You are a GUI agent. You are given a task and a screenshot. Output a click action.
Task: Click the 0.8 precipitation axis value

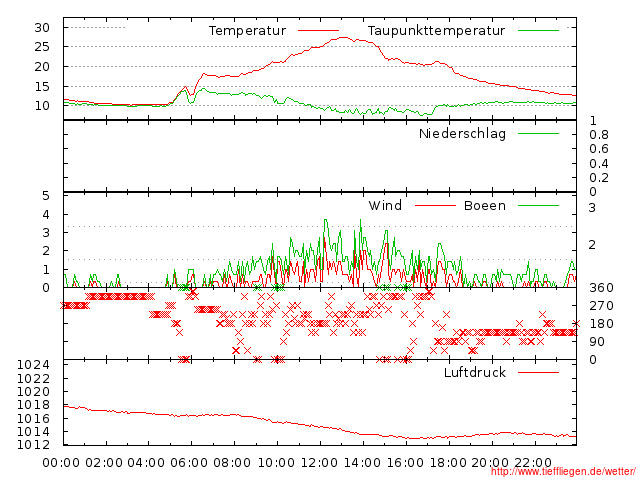click(599, 135)
